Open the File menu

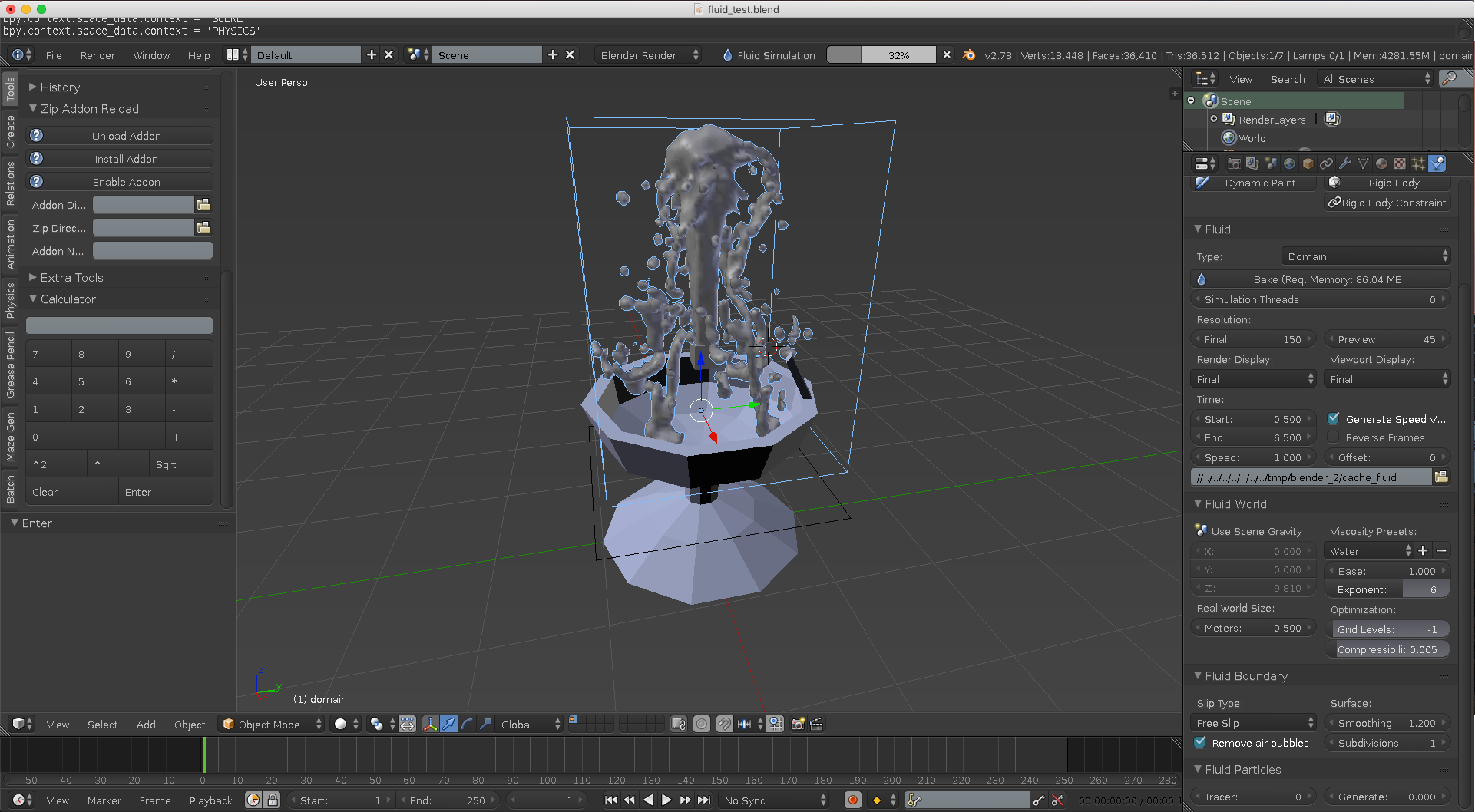coord(54,55)
